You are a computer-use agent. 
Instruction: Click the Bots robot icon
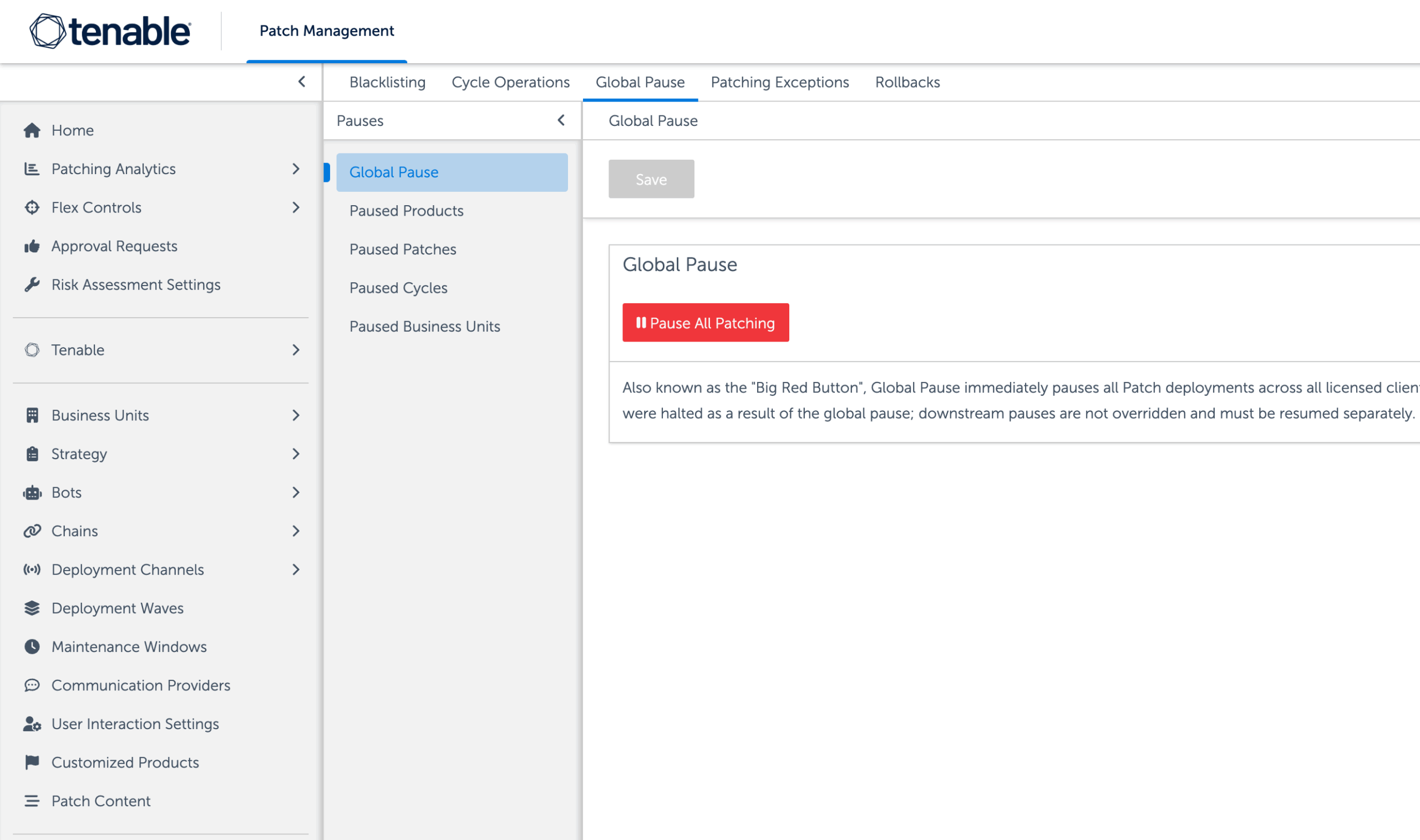click(32, 493)
